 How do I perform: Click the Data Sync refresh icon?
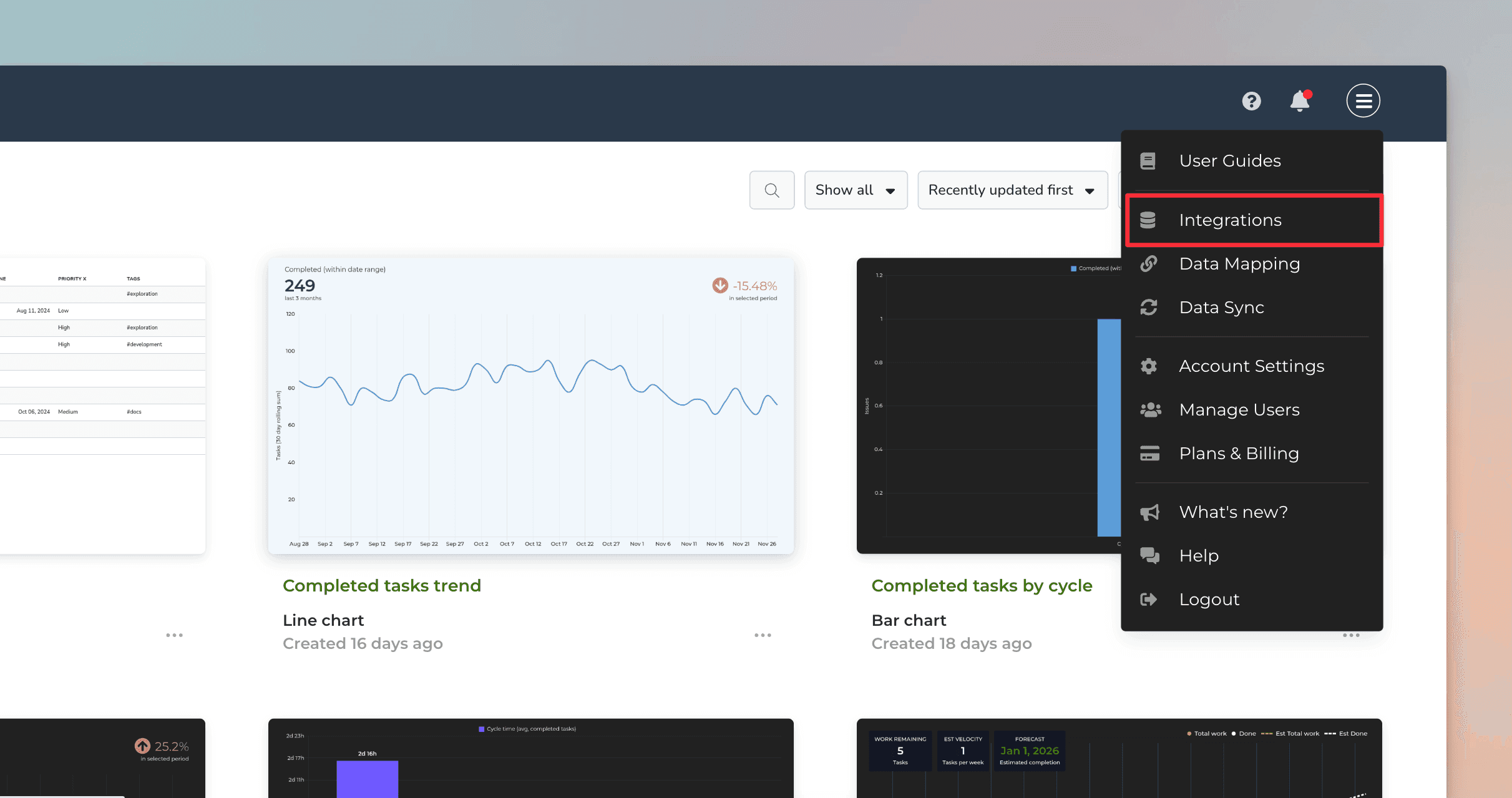pos(1148,308)
